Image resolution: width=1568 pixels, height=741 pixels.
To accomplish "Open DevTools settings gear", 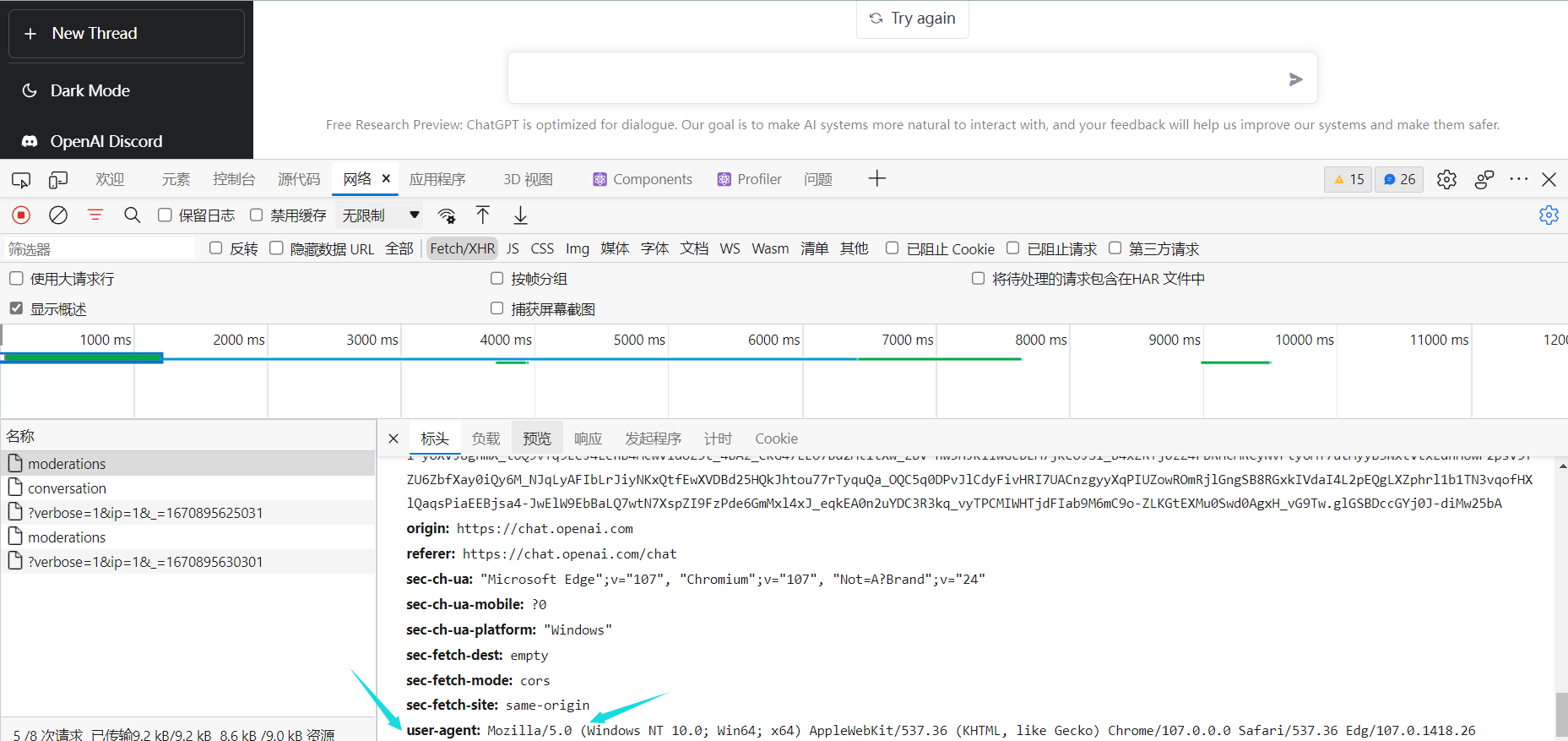I will (1446, 179).
